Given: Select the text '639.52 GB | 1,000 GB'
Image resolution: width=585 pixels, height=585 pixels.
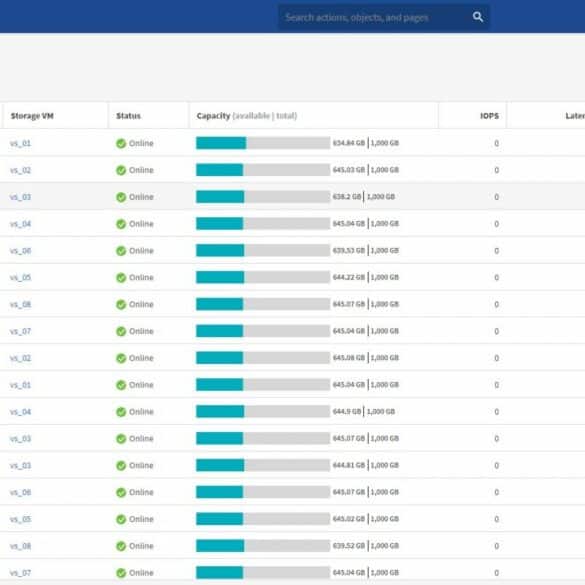Looking at the screenshot, I should (x=366, y=546).
